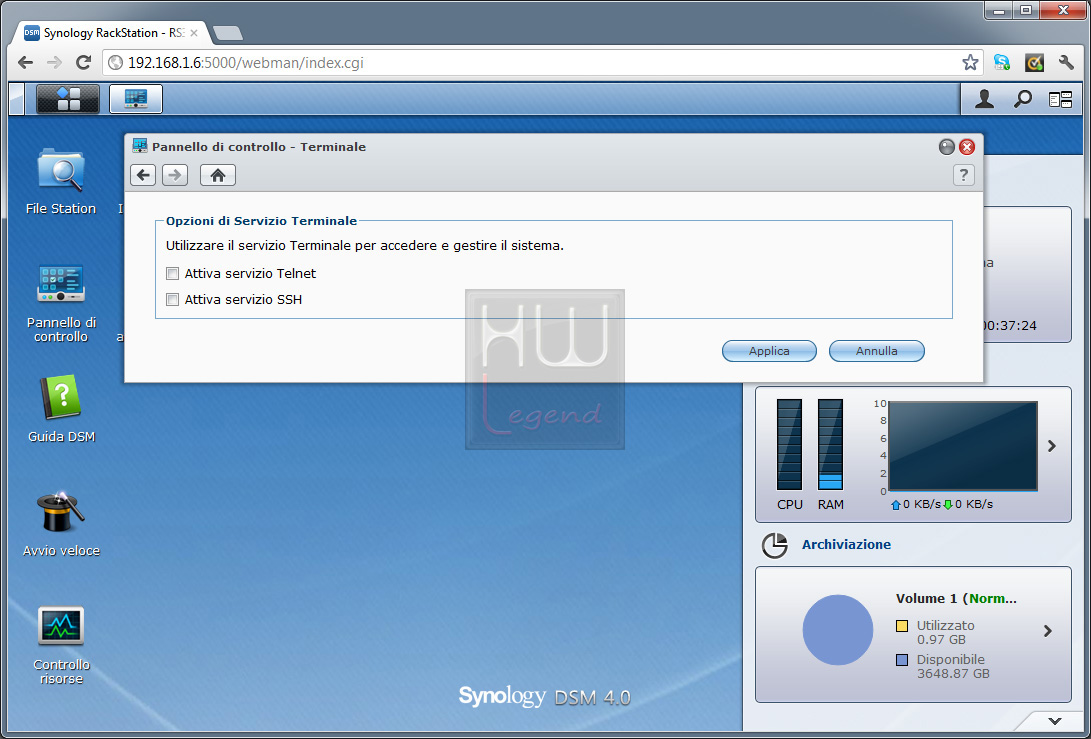Open a new browser tab
Screen dimensions: 1091x739
228,33
